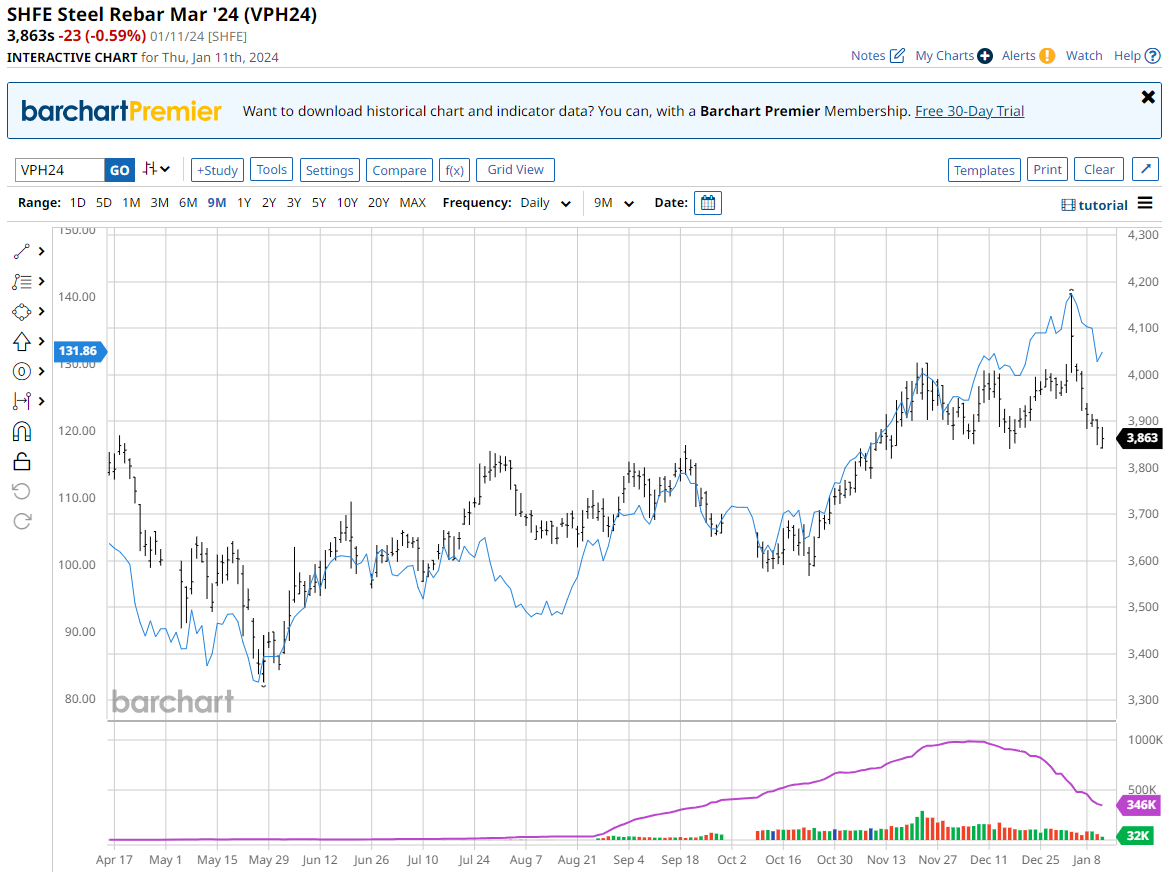Click the VPH24 symbol input field
This screenshot has height=884, width=1174.
(60, 170)
